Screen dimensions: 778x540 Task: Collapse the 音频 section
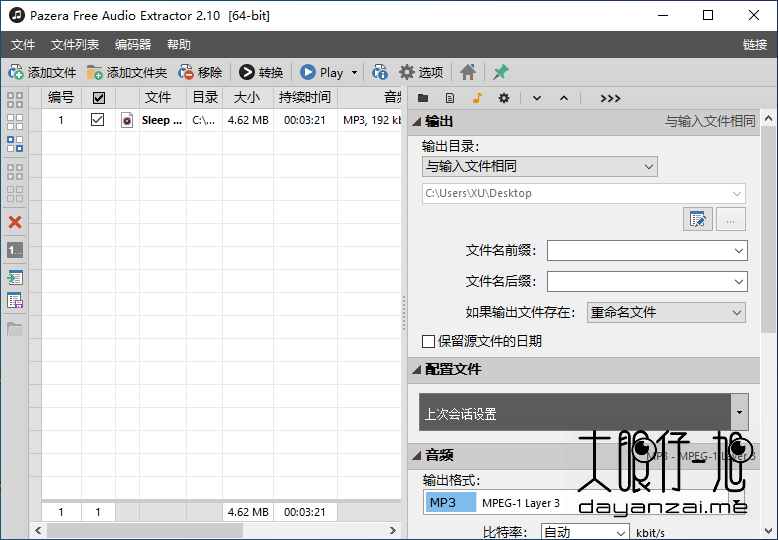(417, 455)
